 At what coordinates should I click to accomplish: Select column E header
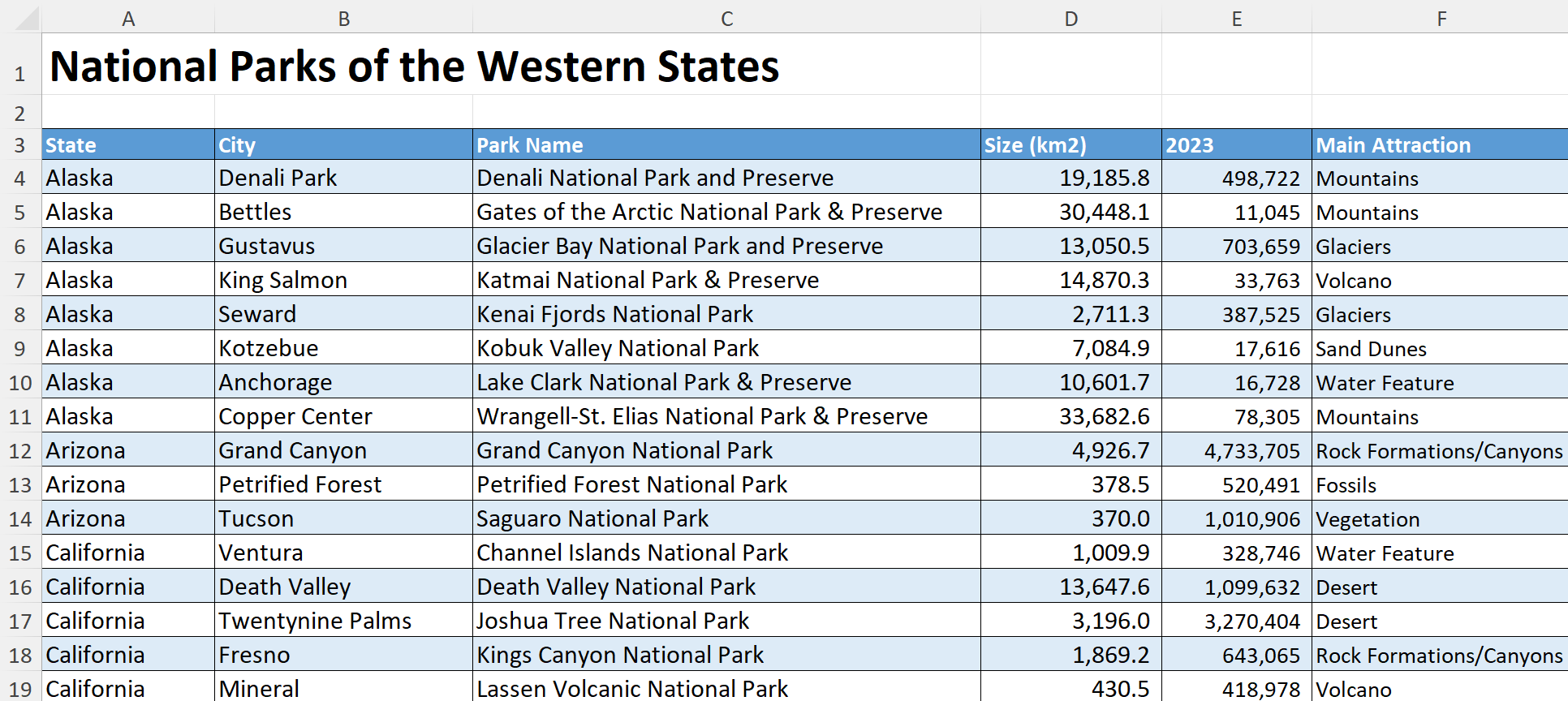pos(1236,18)
